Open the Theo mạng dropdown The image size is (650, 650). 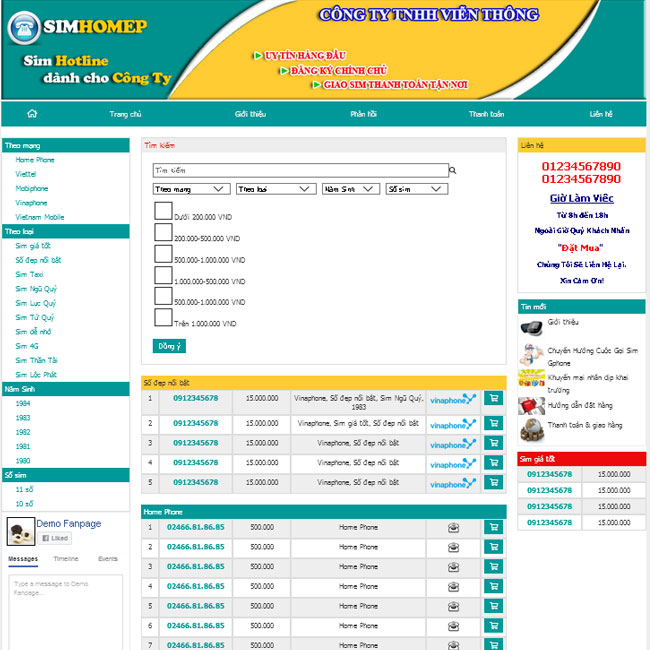pos(191,189)
